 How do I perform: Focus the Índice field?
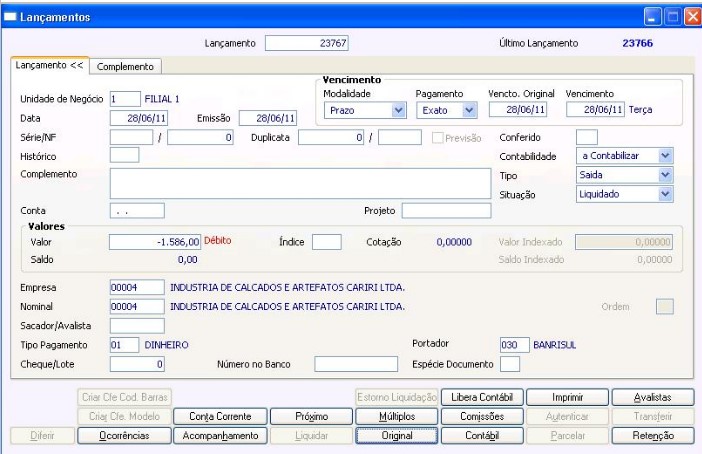pyautogui.click(x=327, y=242)
